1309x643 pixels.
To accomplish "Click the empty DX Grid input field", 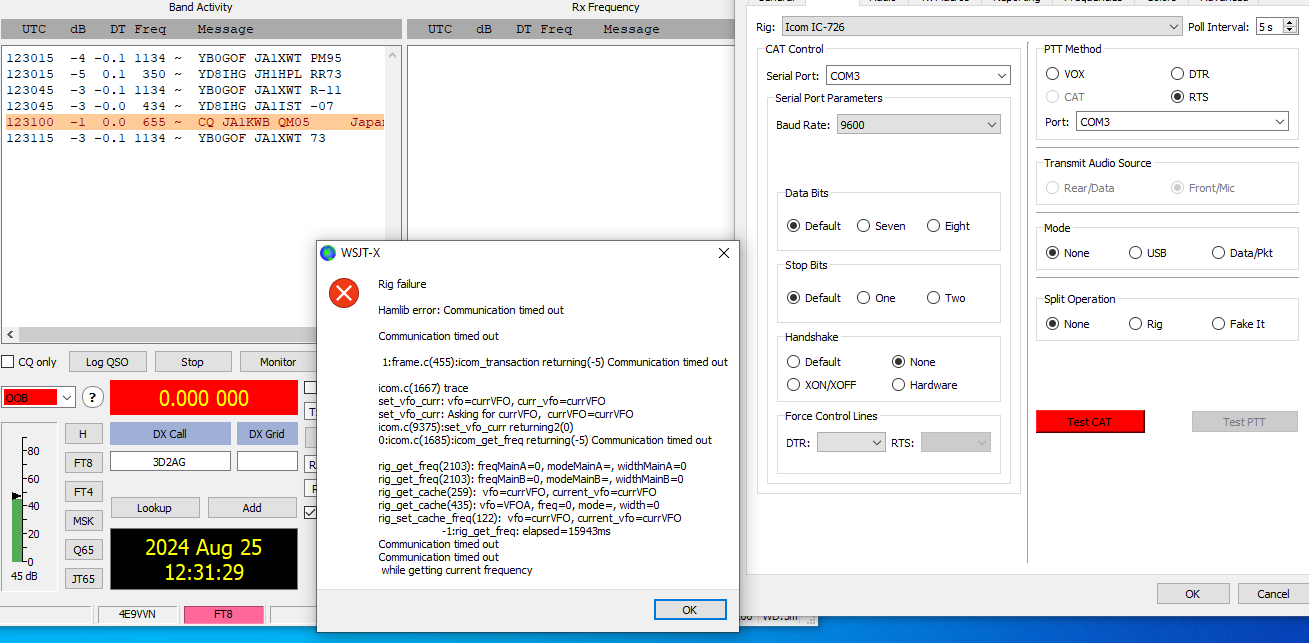I will pyautogui.click(x=267, y=461).
